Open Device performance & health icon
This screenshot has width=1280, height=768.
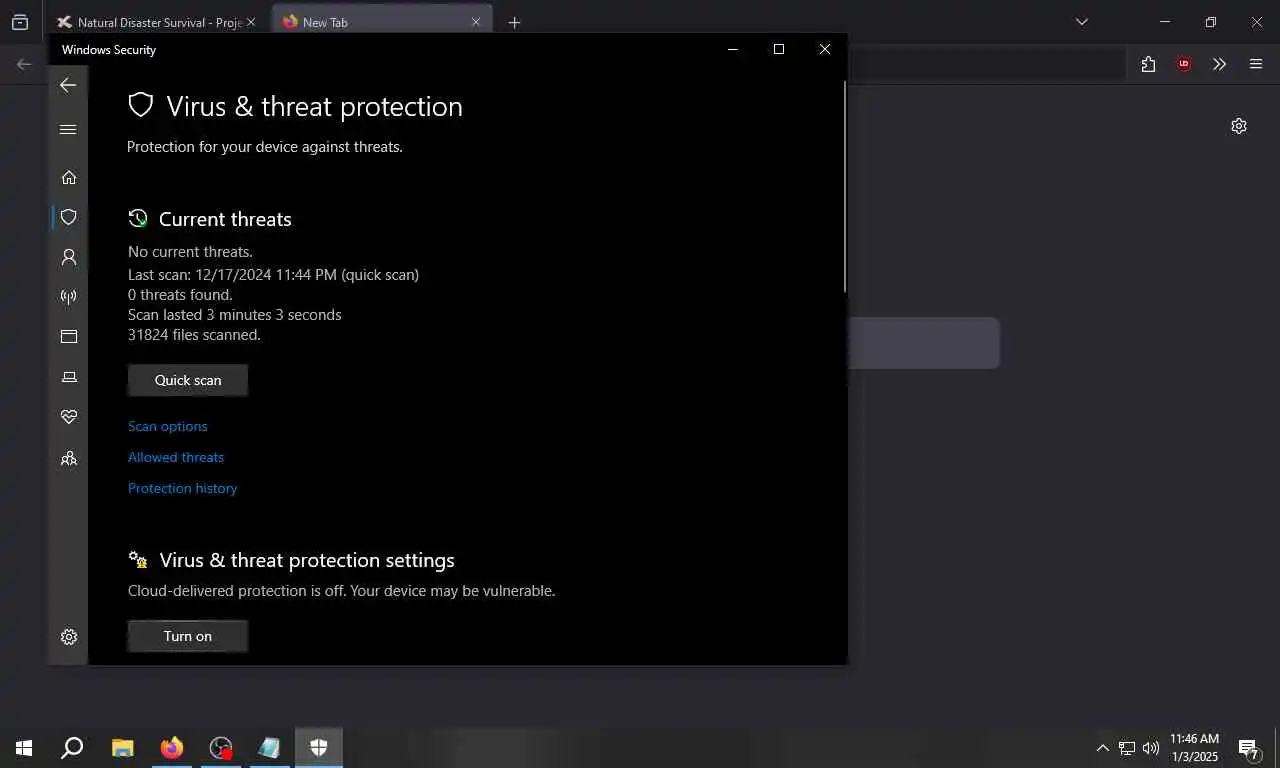click(x=69, y=417)
